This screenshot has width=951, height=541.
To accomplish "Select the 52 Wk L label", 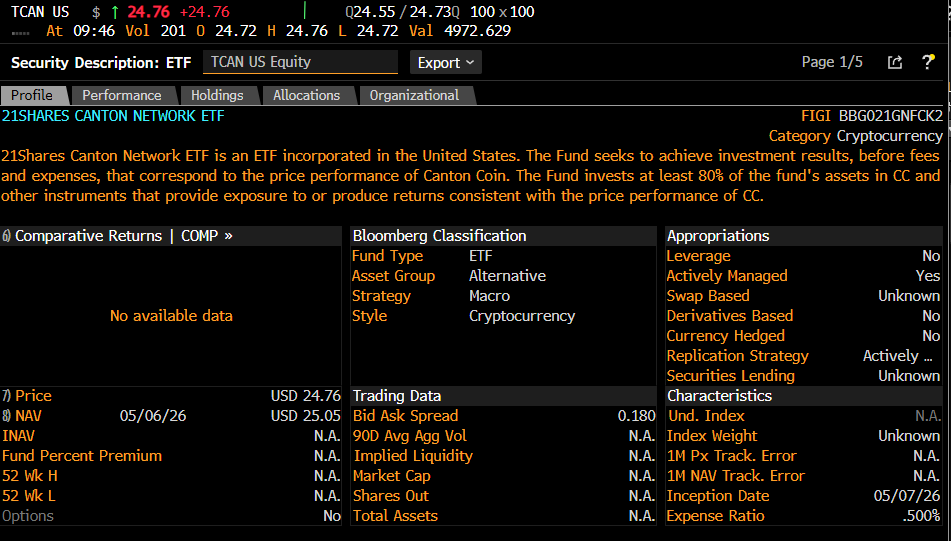I will pyautogui.click(x=29, y=496).
